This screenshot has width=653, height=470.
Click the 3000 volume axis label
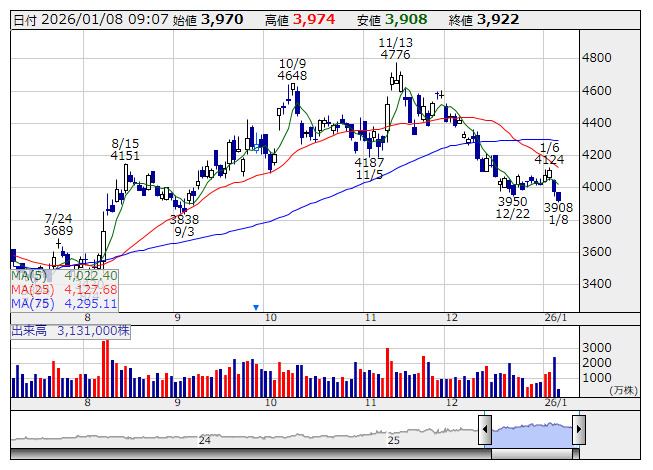coord(596,348)
